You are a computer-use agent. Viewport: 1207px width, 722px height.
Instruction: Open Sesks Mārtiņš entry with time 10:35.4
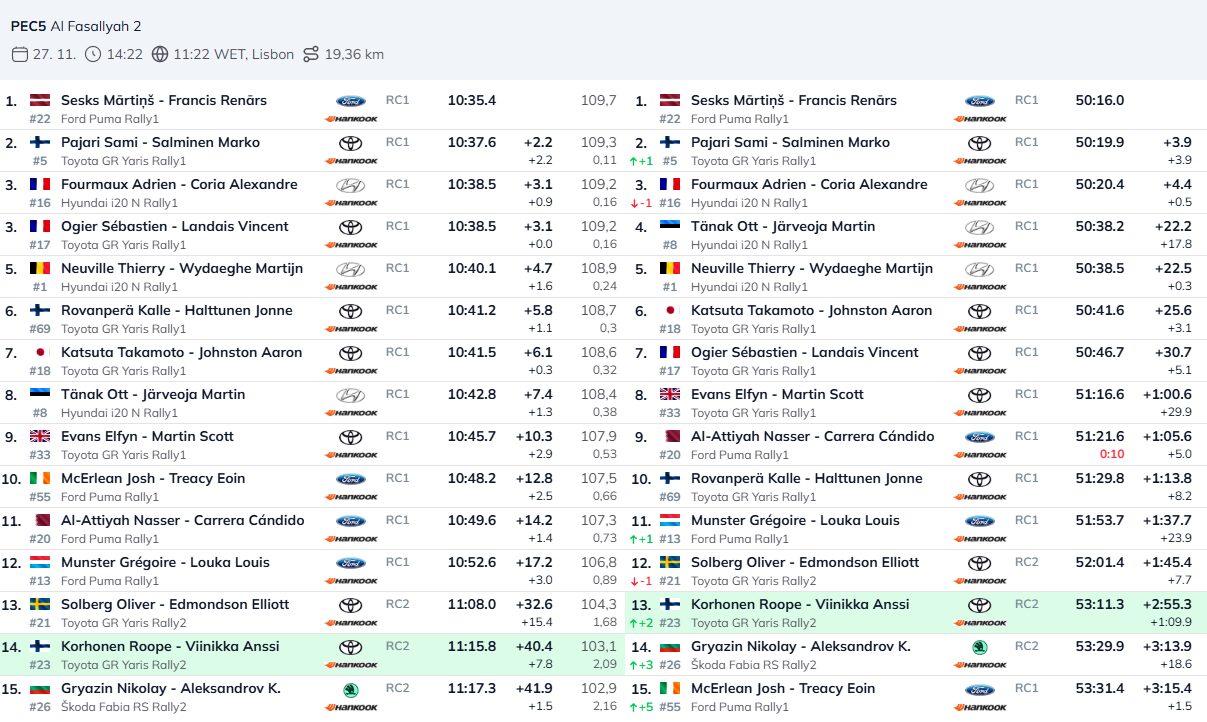(x=164, y=100)
